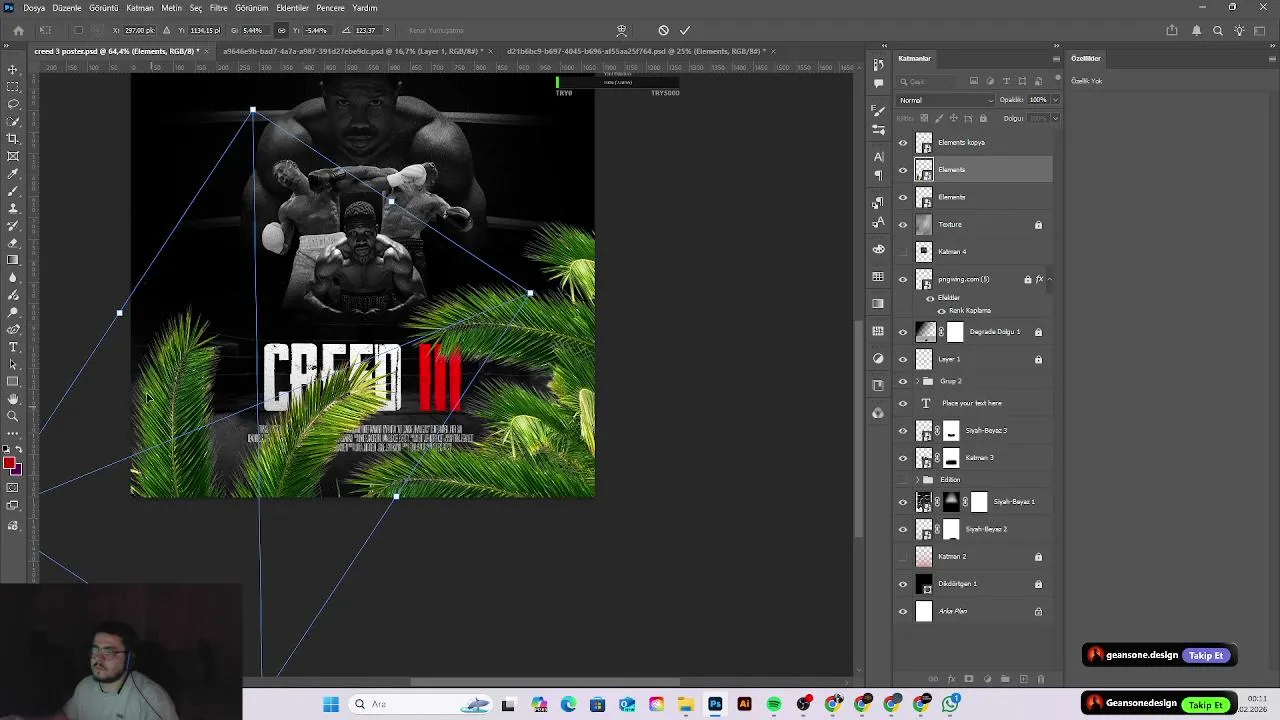Toggle link for width and height scale
1280x720 pixels.
coord(281,30)
